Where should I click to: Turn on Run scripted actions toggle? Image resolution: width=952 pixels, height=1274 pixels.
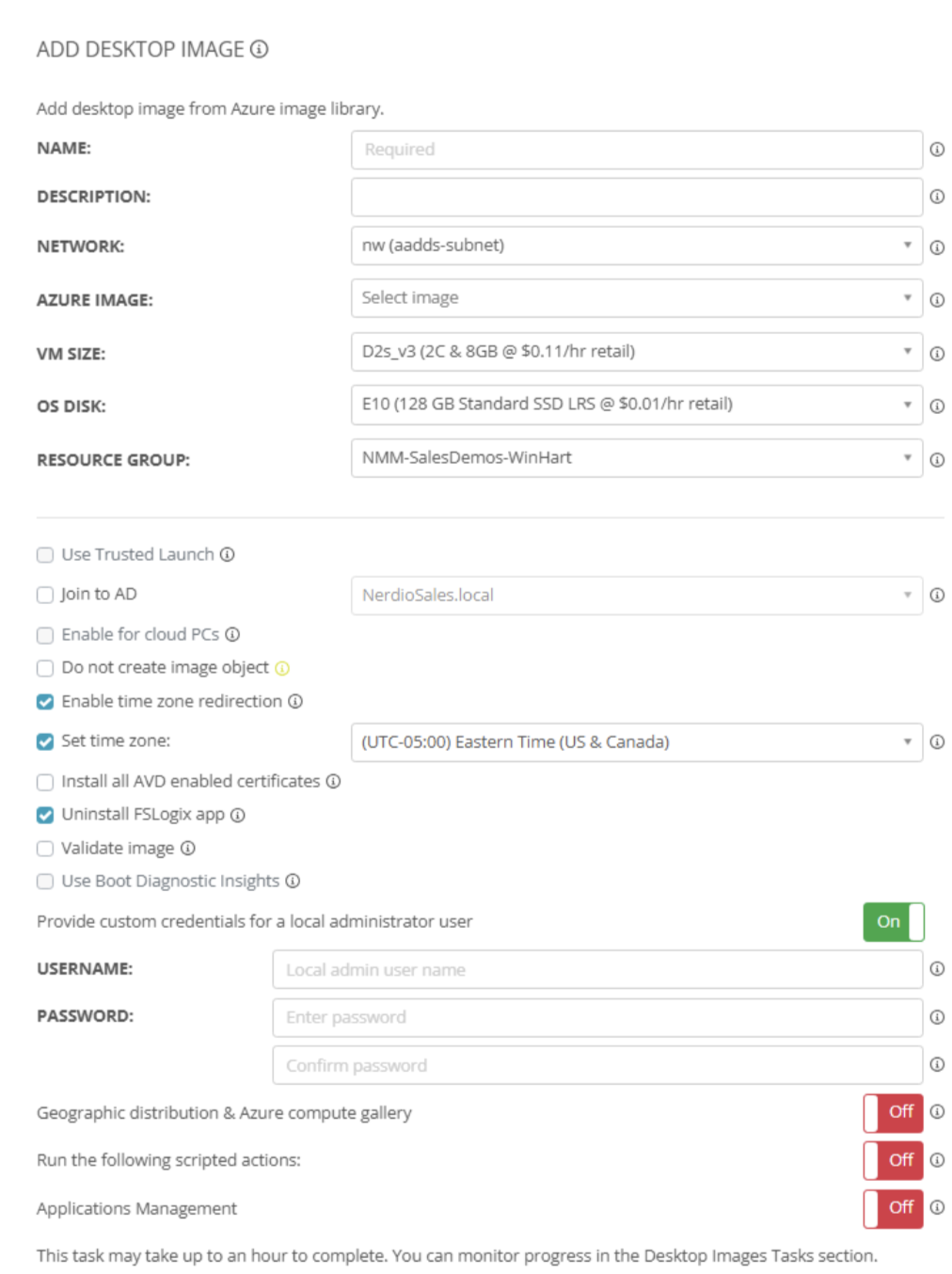coord(893,1160)
